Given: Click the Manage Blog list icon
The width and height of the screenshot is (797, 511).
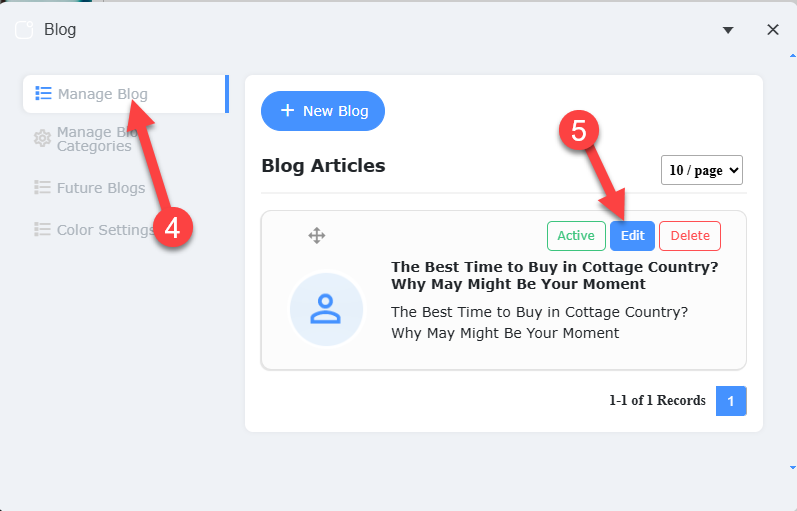Looking at the screenshot, I should pos(43,94).
